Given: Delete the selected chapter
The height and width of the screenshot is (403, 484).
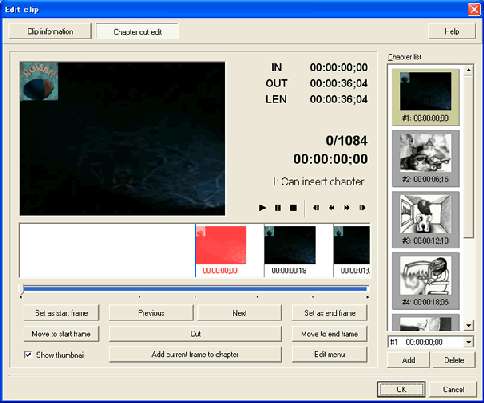Looking at the screenshot, I should coord(454,360).
